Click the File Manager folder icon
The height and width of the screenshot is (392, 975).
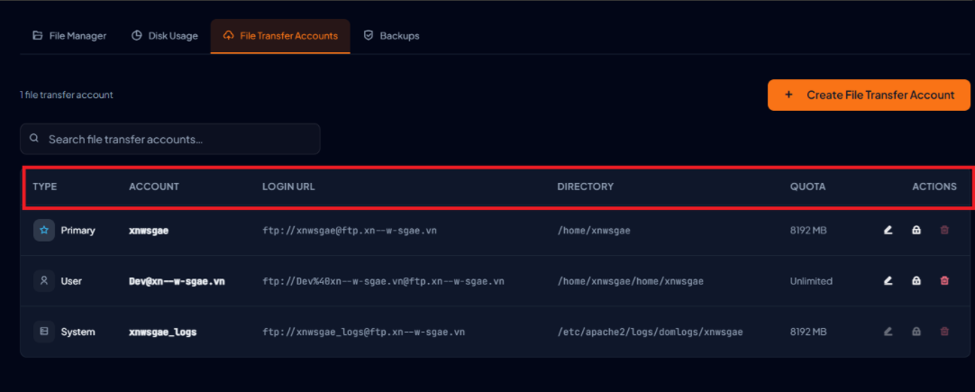click(x=38, y=35)
